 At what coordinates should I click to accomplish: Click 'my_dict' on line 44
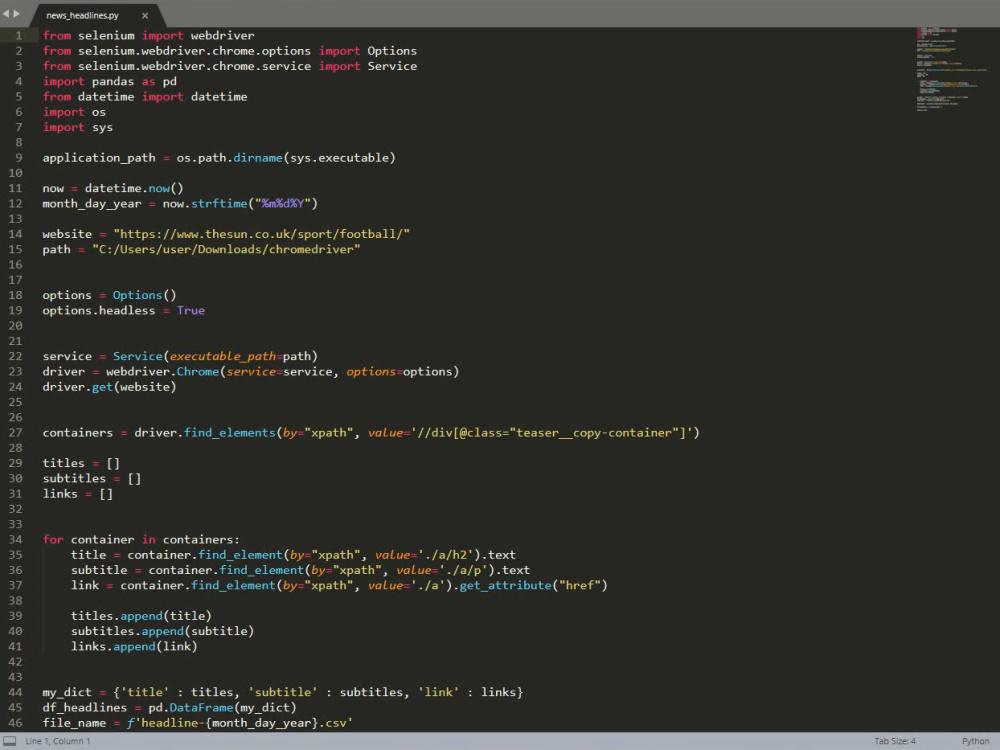click(67, 693)
